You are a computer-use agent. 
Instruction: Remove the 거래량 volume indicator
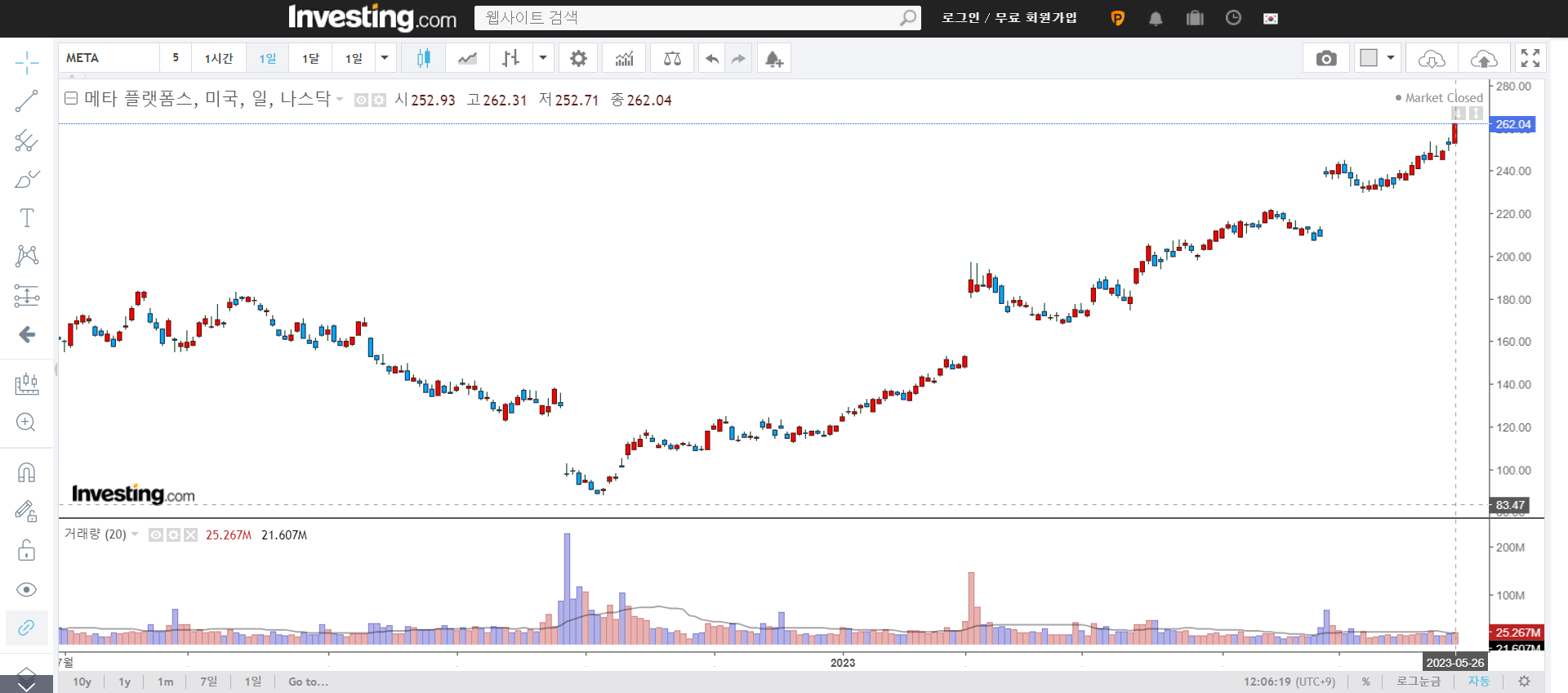pos(190,534)
